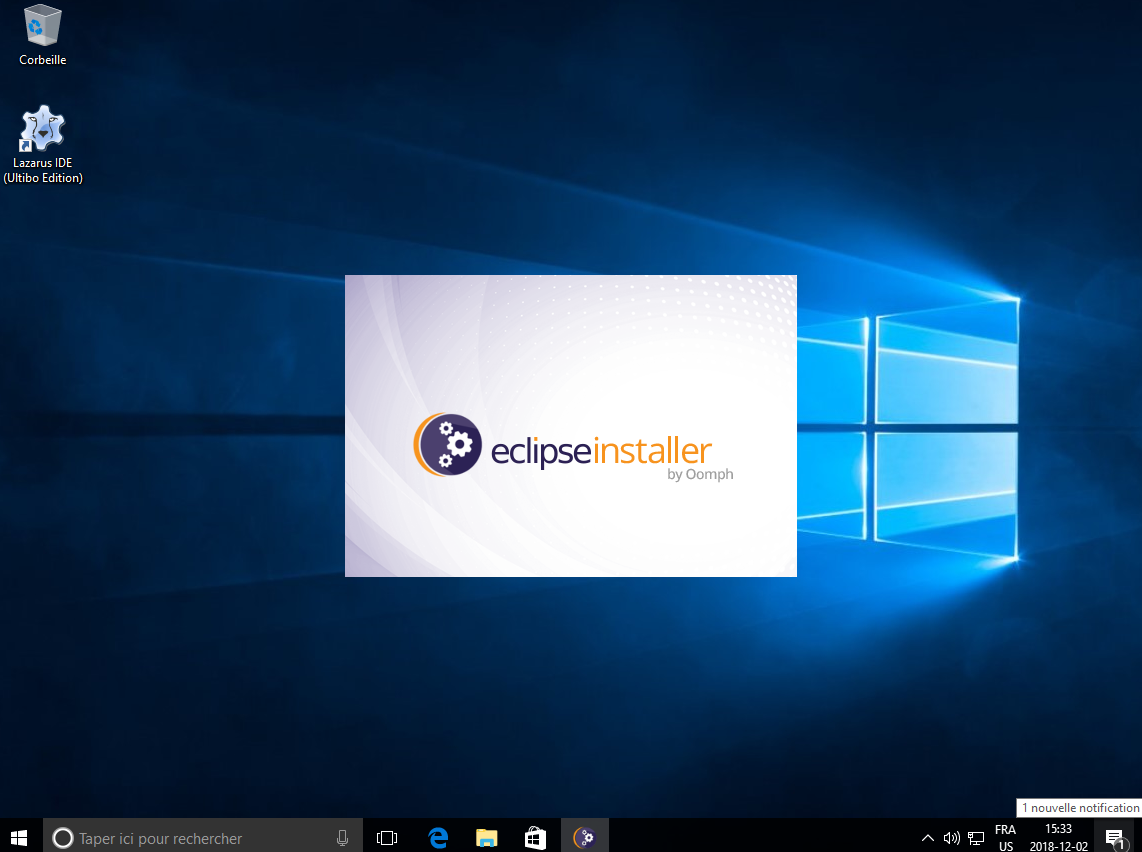Image resolution: width=1142 pixels, height=852 pixels.
Task: Open the Microsoft Store taskbar icon
Action: tap(535, 837)
